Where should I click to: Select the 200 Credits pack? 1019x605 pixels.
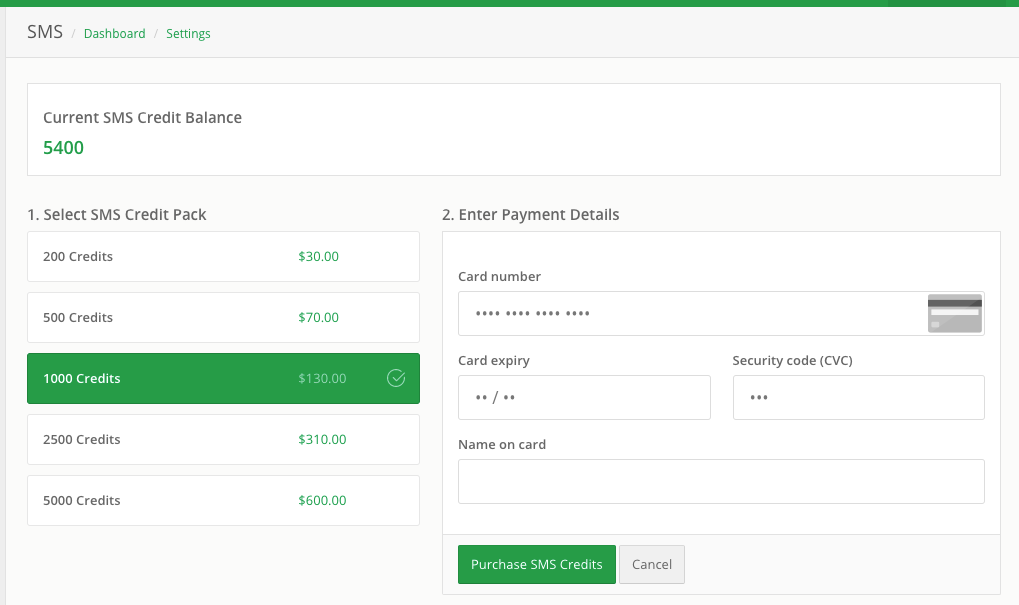pyautogui.click(x=223, y=257)
